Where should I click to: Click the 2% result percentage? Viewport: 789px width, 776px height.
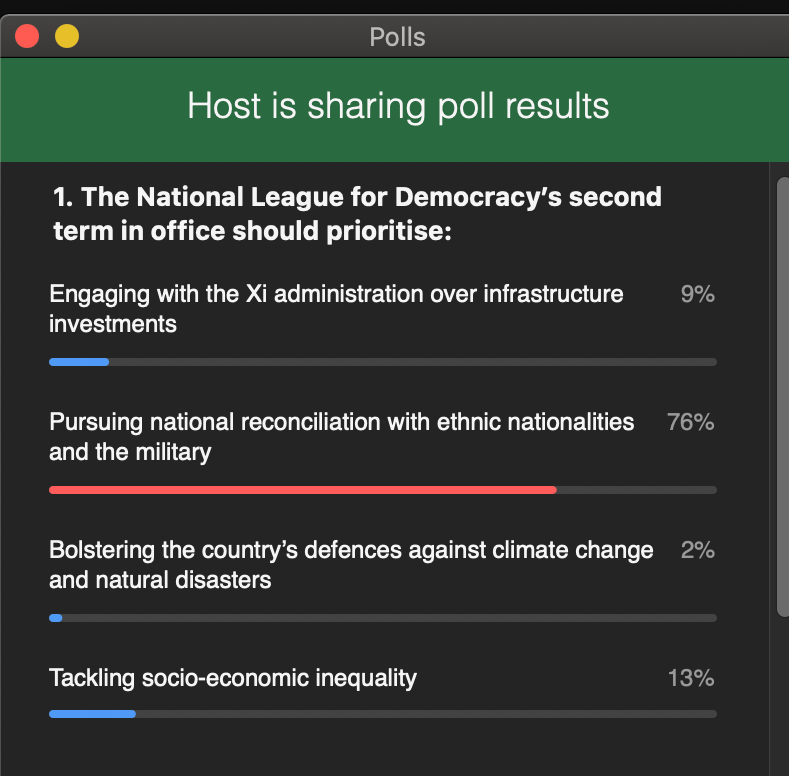[x=697, y=550]
